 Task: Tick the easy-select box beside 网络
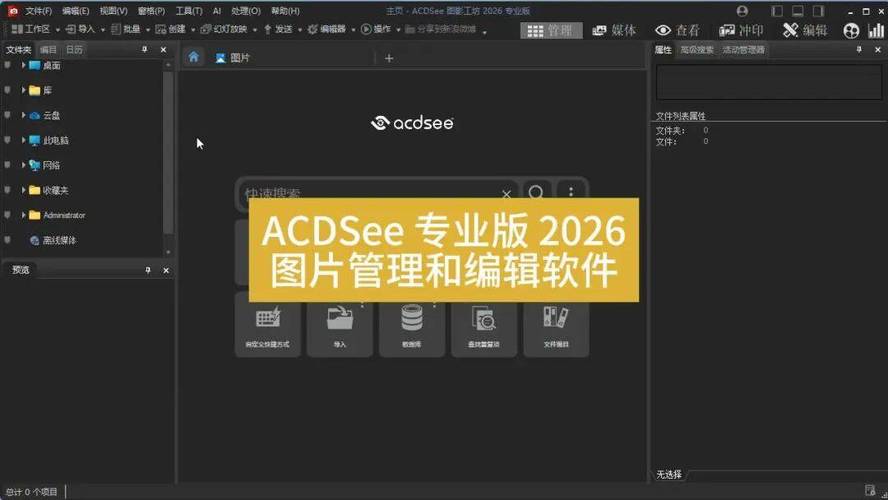pyautogui.click(x=7, y=165)
